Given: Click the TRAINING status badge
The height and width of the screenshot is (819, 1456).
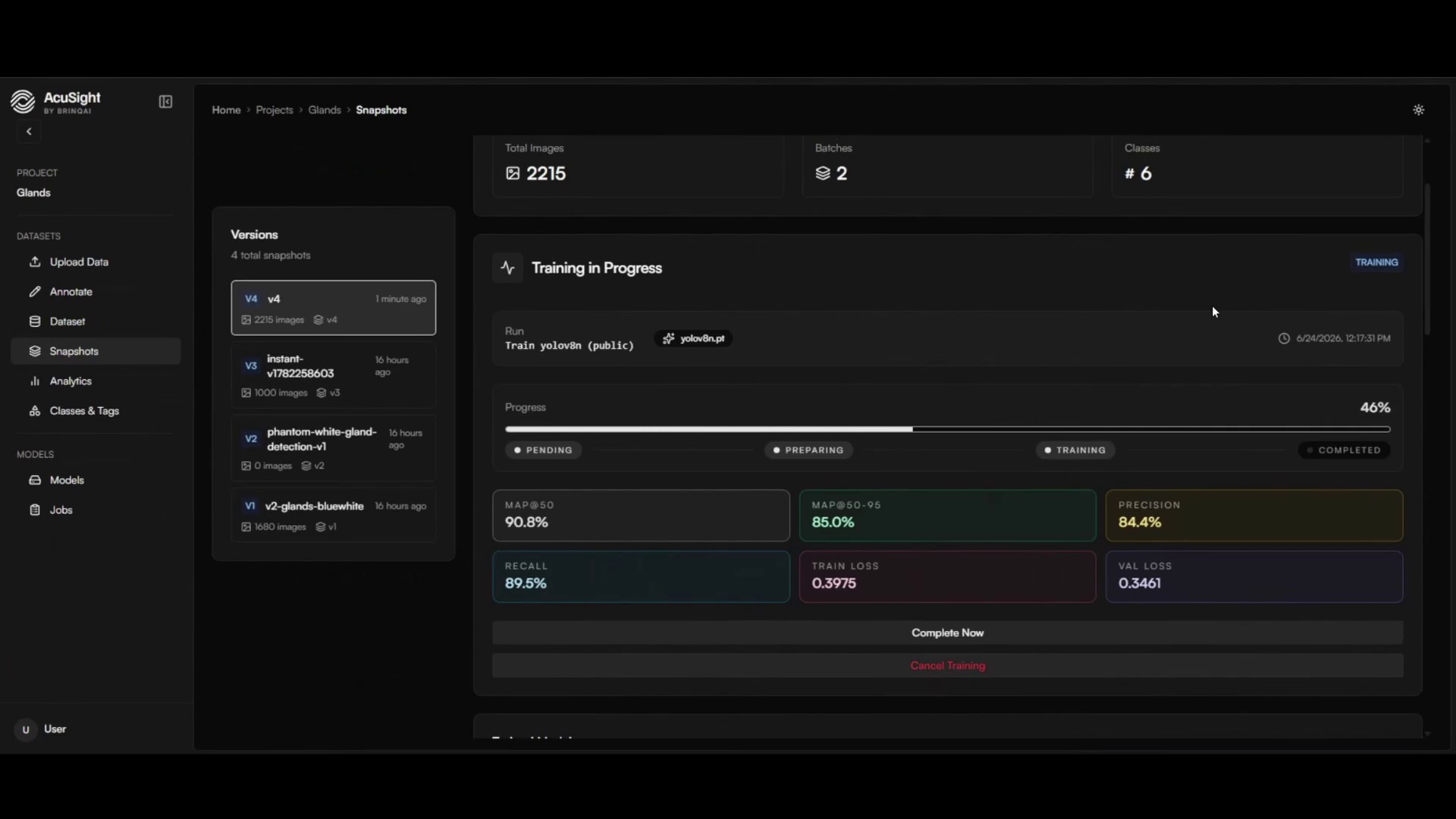Looking at the screenshot, I should [1376, 262].
